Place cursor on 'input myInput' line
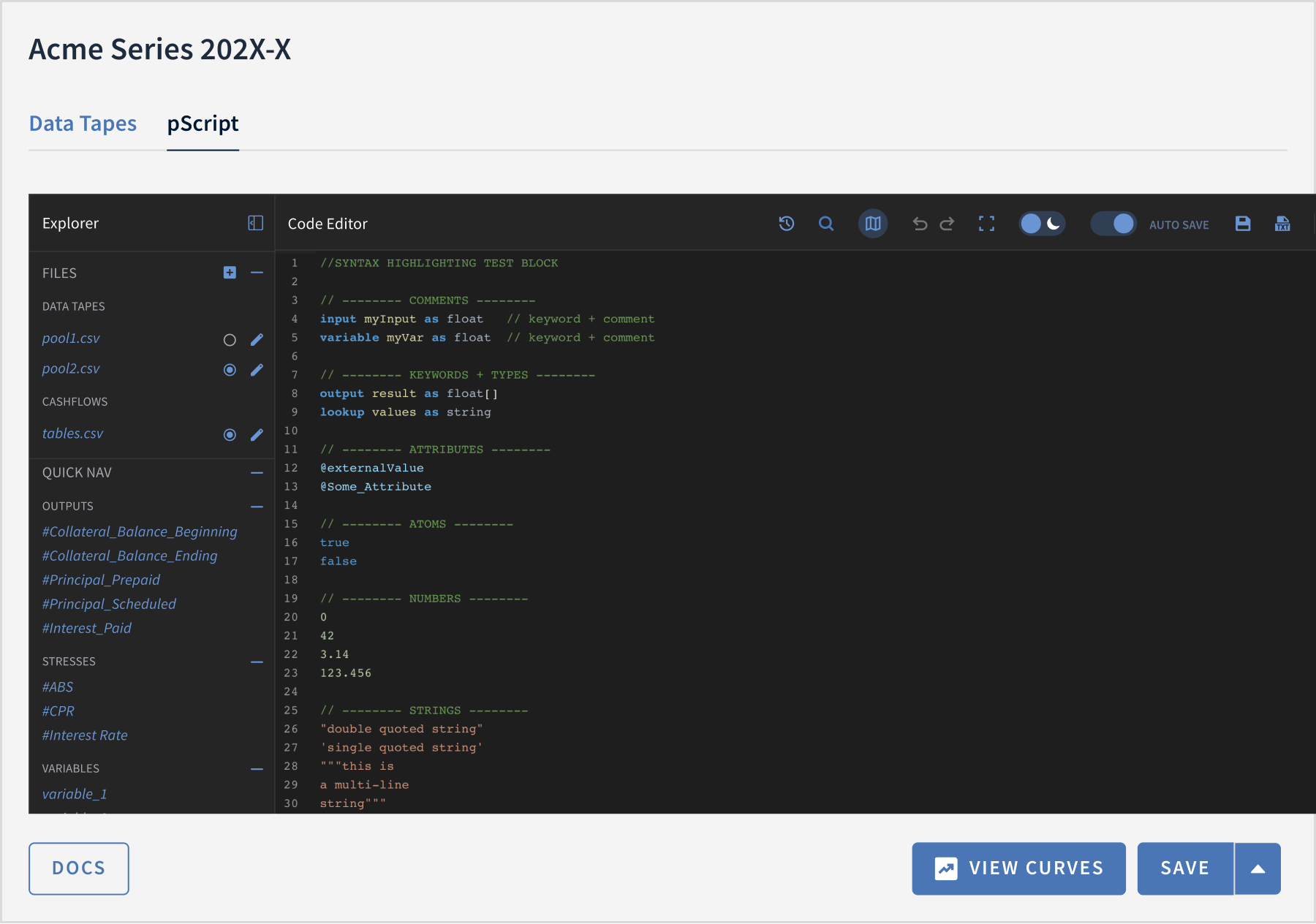 [487, 319]
